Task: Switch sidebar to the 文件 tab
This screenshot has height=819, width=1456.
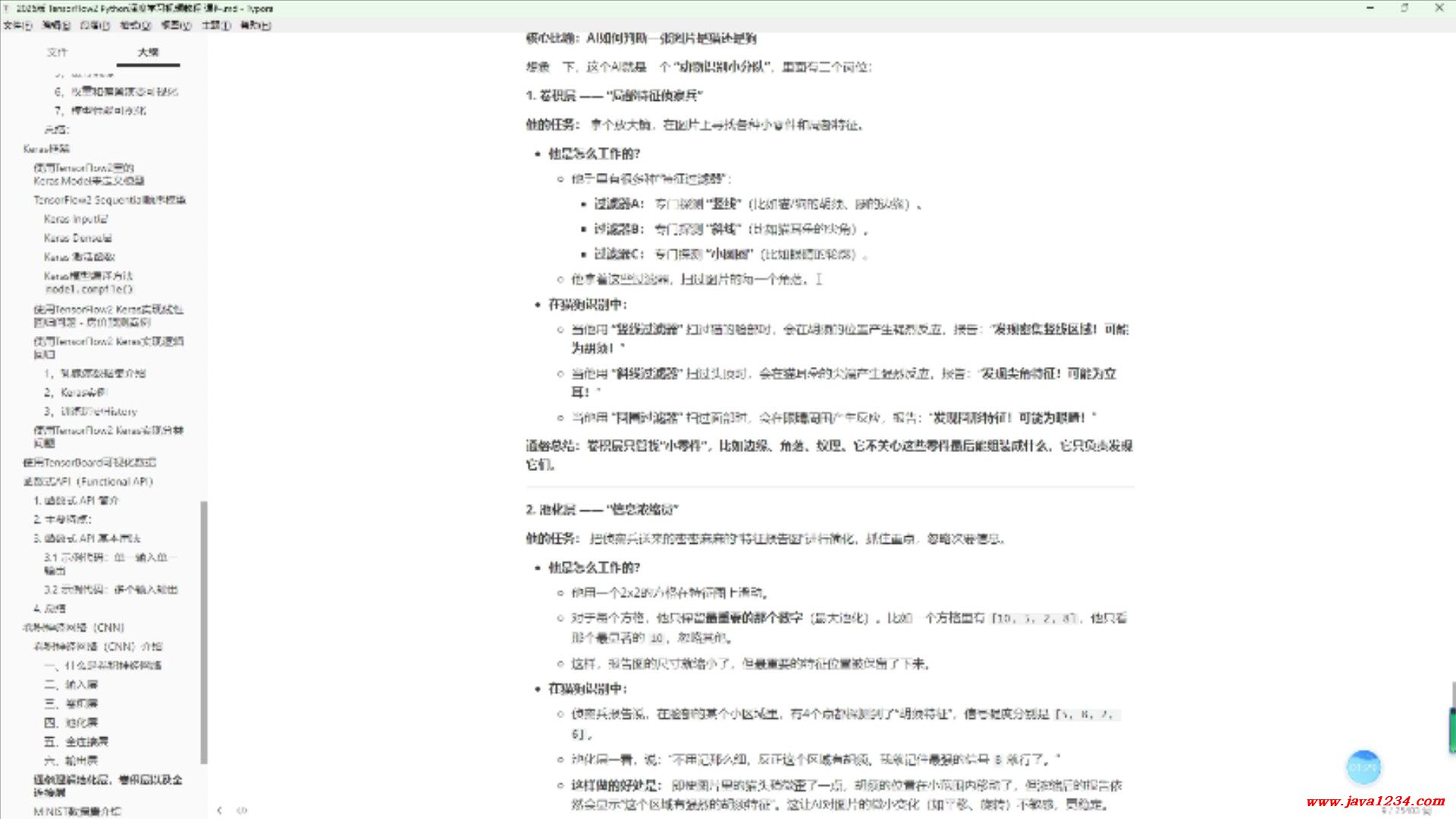Action: [x=57, y=52]
